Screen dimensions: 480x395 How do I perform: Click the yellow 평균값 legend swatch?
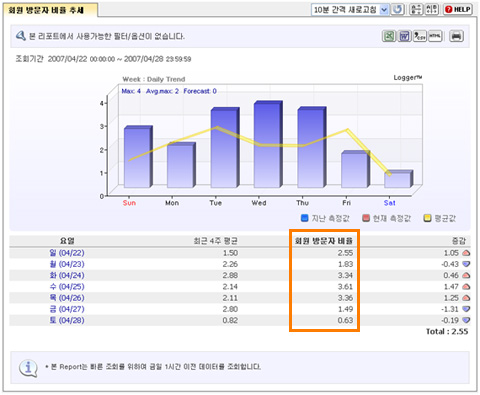(427, 218)
